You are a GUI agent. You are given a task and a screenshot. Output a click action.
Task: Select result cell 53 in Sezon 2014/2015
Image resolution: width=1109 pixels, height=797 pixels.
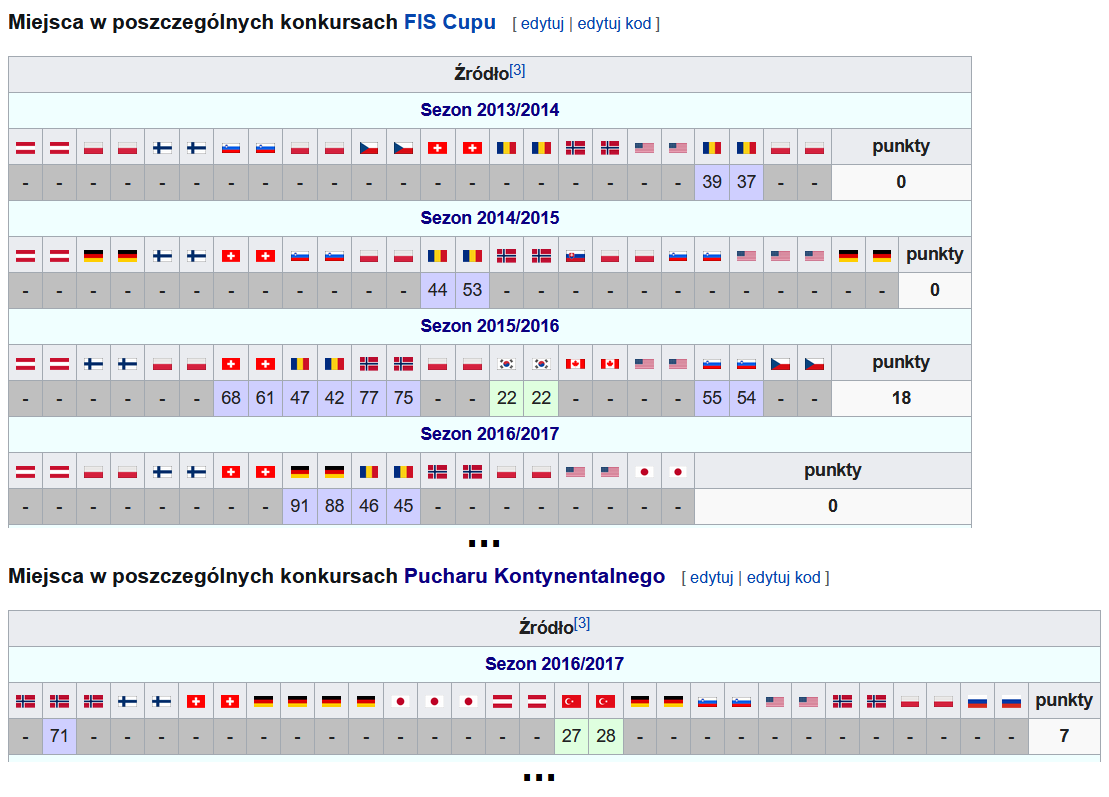472,290
